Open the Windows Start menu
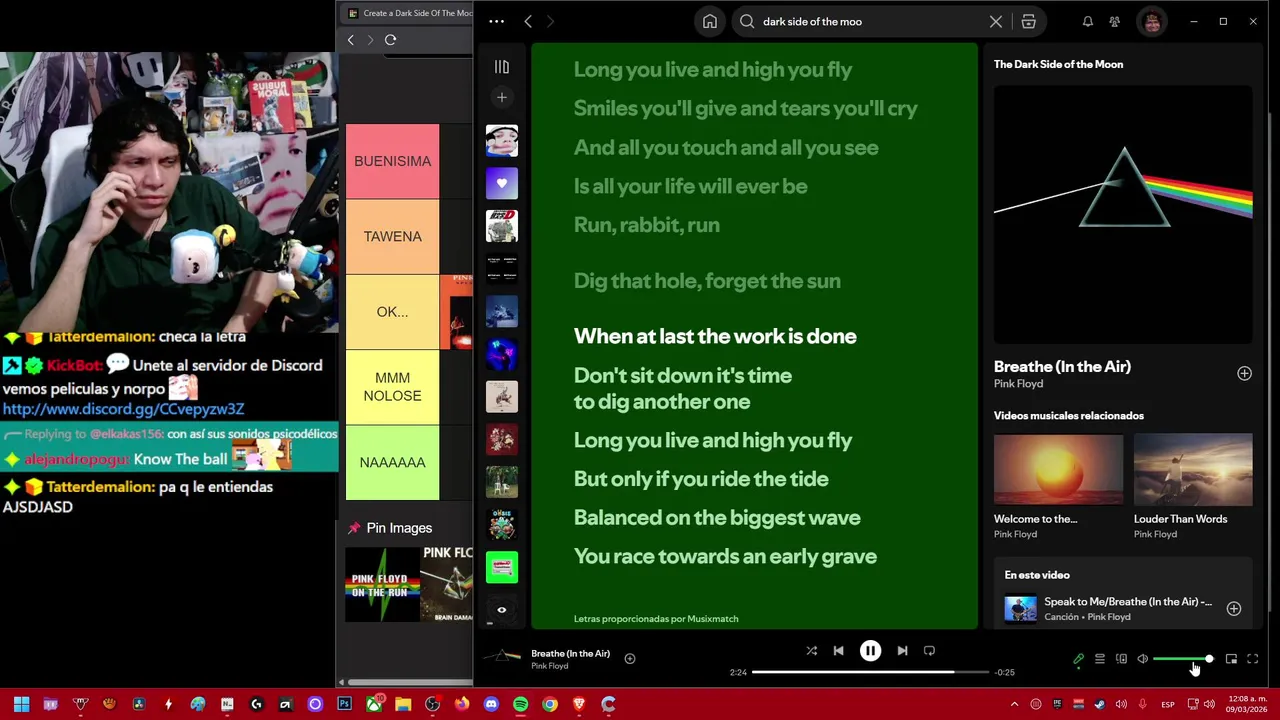 tap(21, 705)
